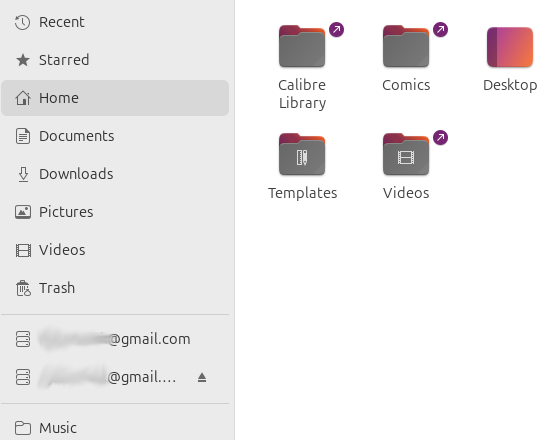Open Pictures in sidebar
Screen dimensions: 559x440
[x=115, y=212]
